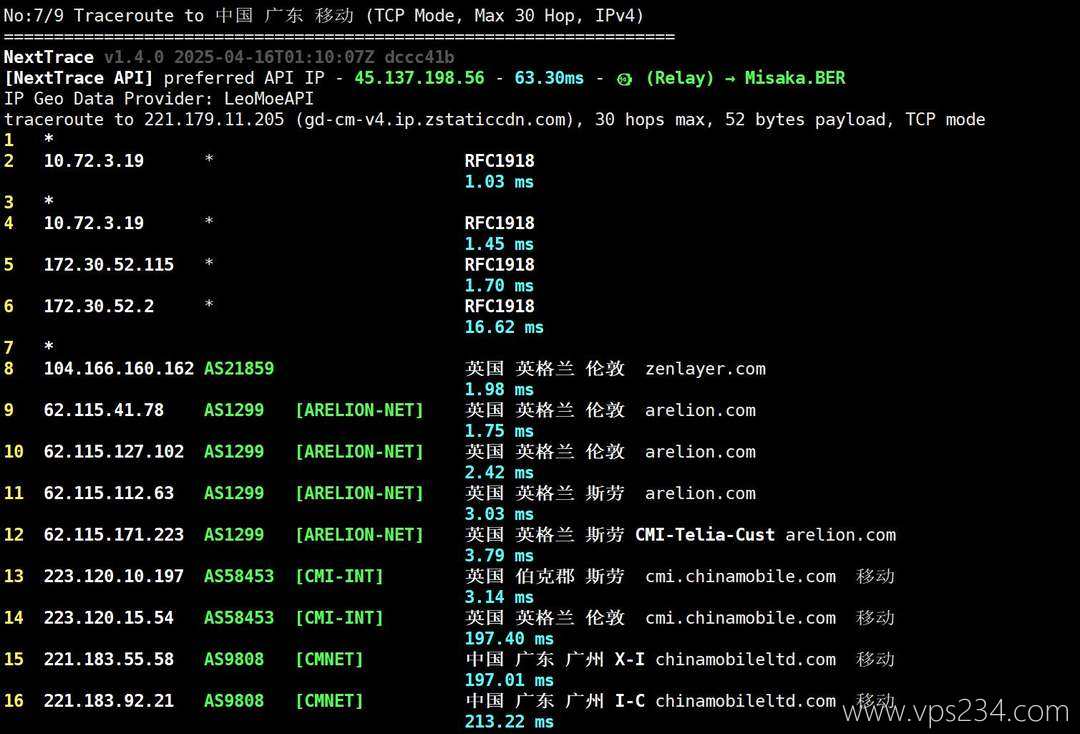Select hop 16 IP 221.183.92.21
This screenshot has height=734, width=1080.
109,701
